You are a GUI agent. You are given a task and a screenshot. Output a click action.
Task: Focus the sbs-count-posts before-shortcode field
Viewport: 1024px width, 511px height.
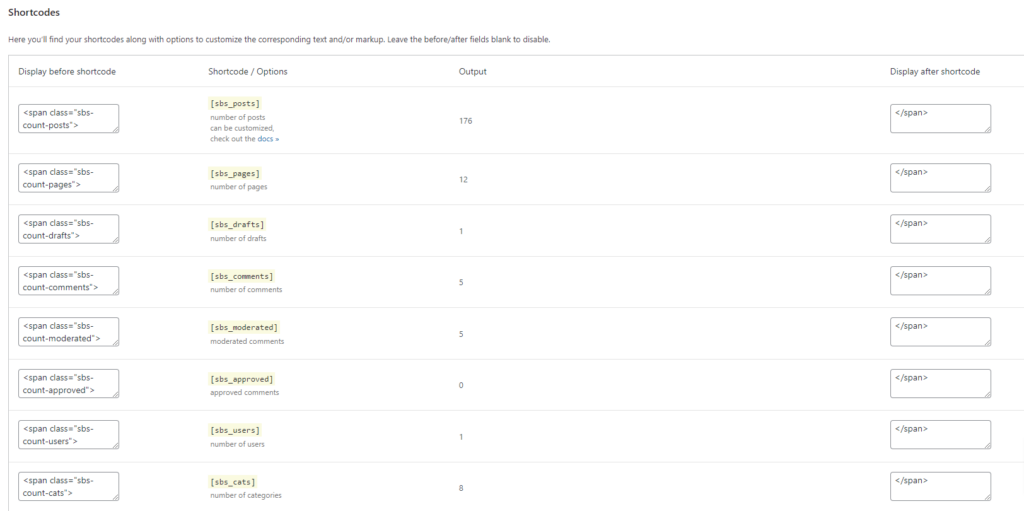tap(68, 119)
